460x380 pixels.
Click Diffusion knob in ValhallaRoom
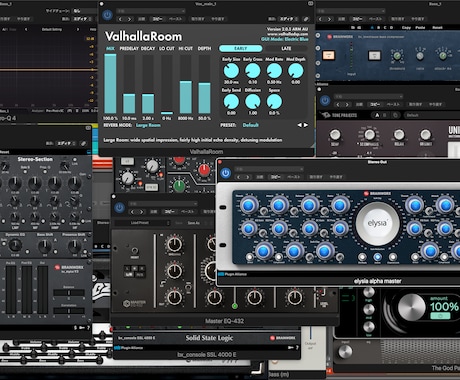pyautogui.click(x=253, y=102)
